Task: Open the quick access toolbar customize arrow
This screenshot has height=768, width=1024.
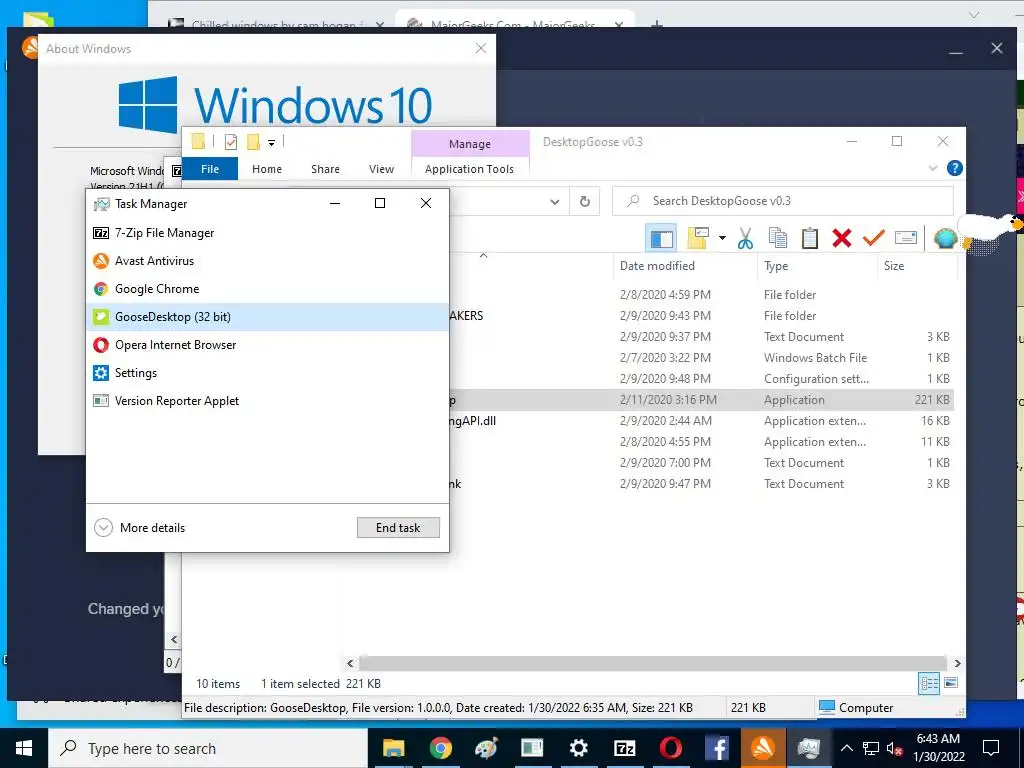Action: [271, 142]
